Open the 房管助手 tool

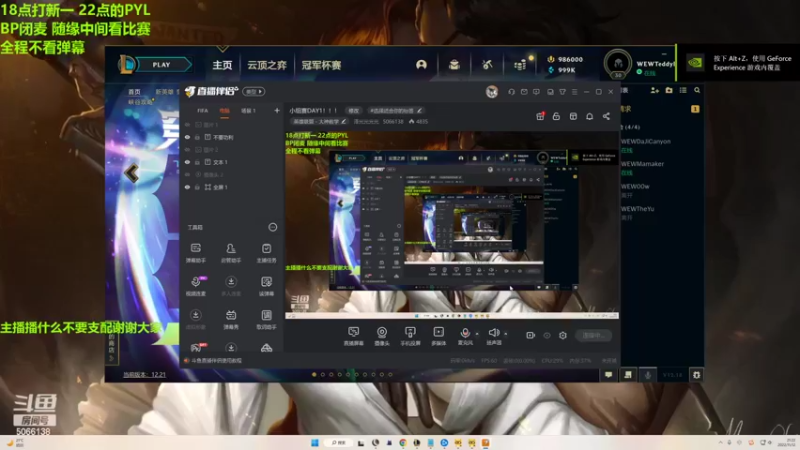point(231,253)
